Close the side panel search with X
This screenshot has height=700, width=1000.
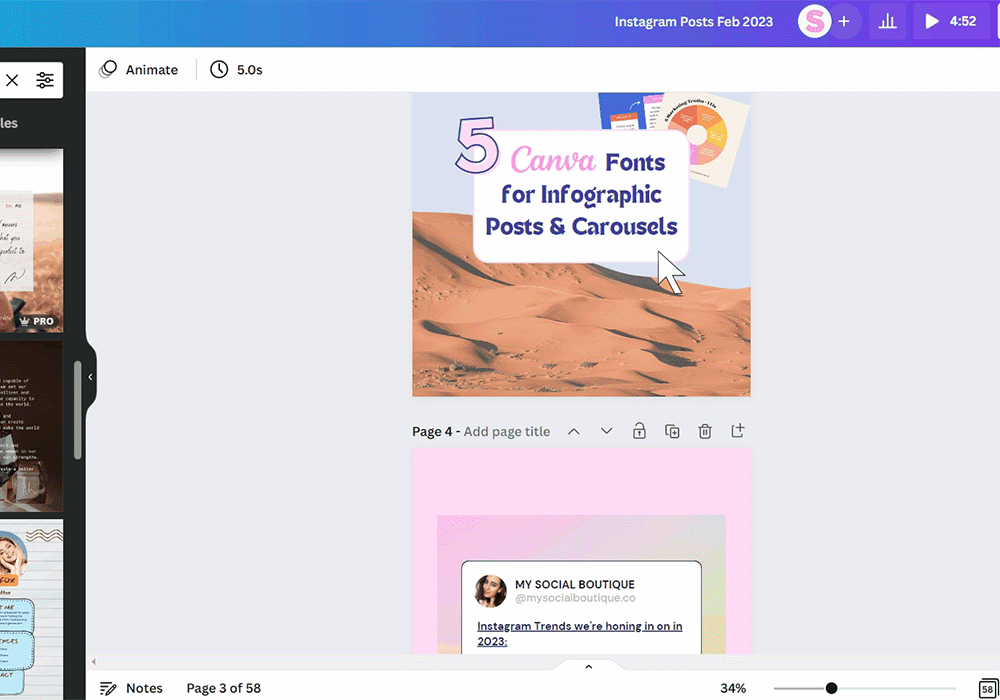pos(12,80)
